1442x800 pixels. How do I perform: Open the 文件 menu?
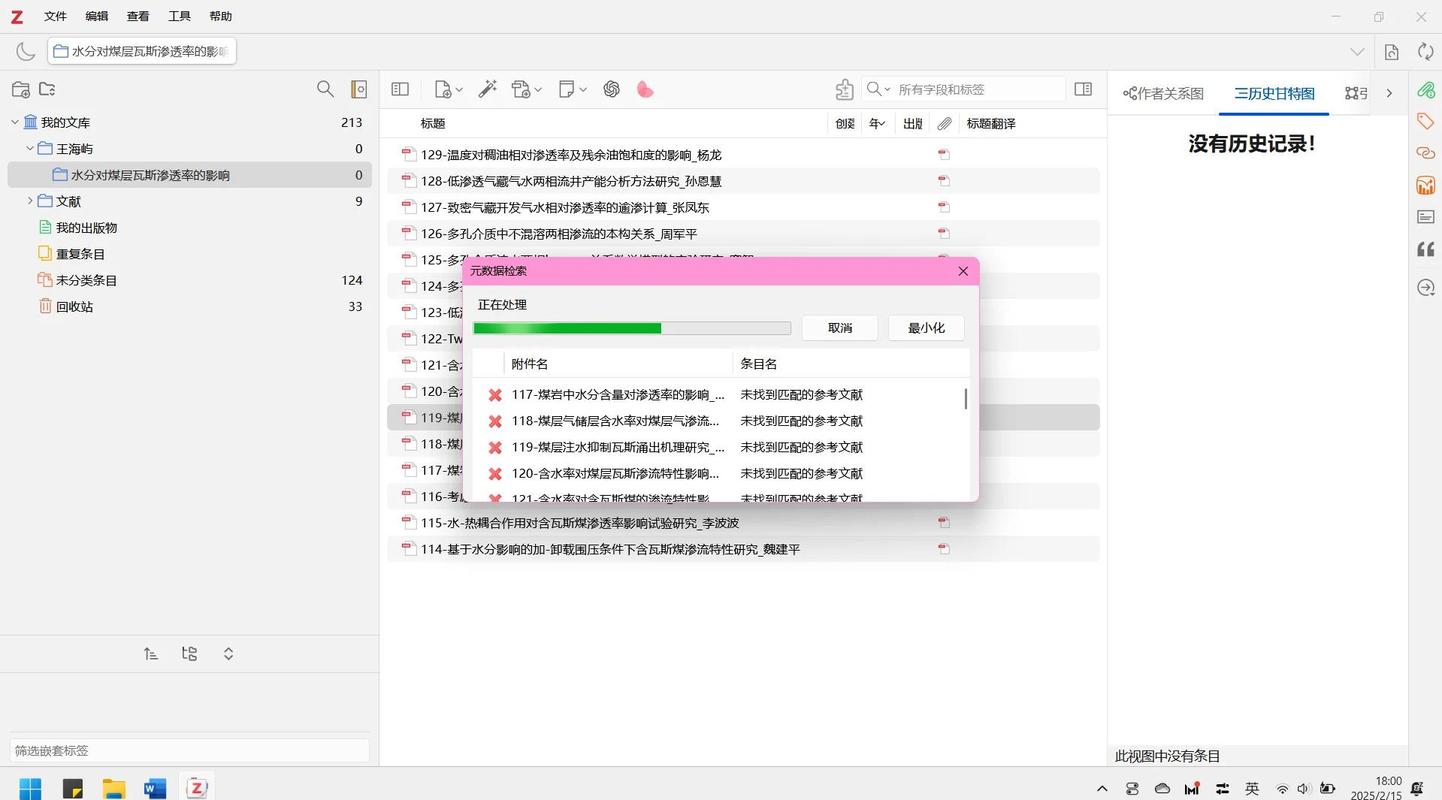point(55,16)
